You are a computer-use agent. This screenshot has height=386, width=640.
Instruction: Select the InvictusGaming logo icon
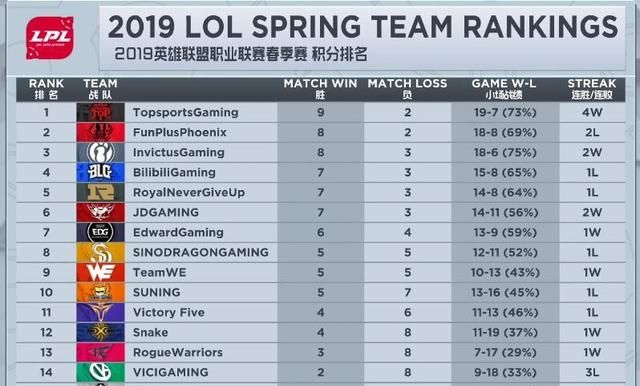100,152
